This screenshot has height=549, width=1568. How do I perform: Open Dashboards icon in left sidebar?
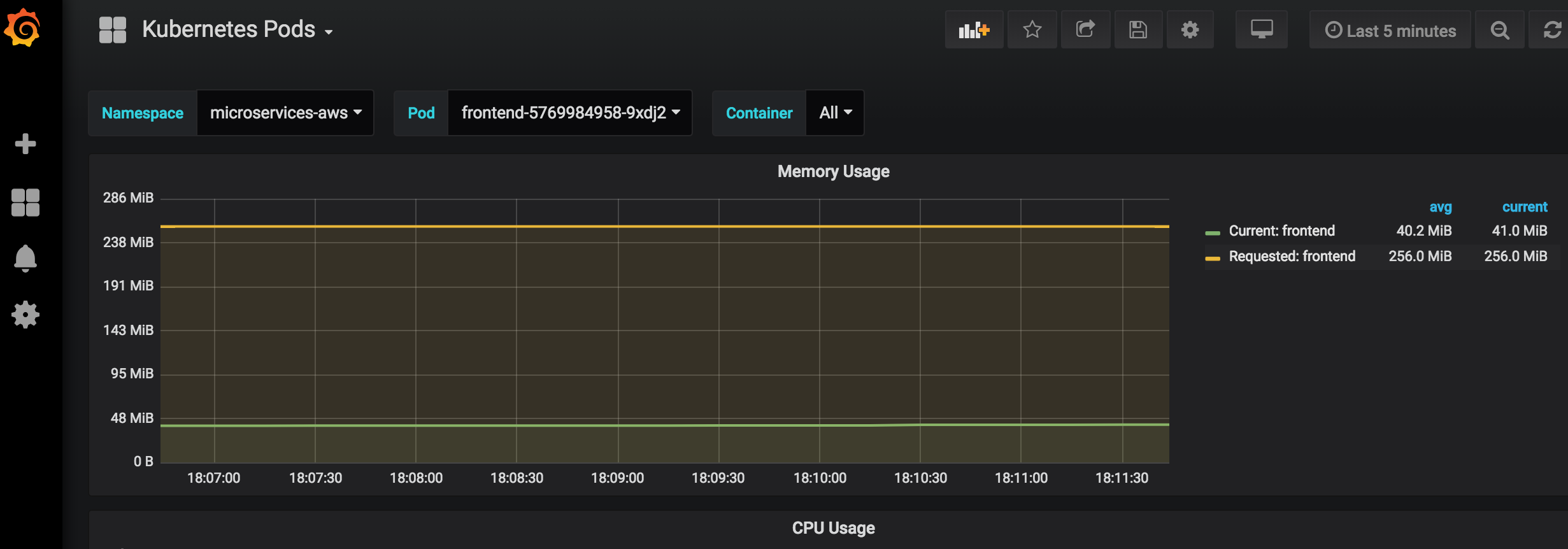click(25, 203)
